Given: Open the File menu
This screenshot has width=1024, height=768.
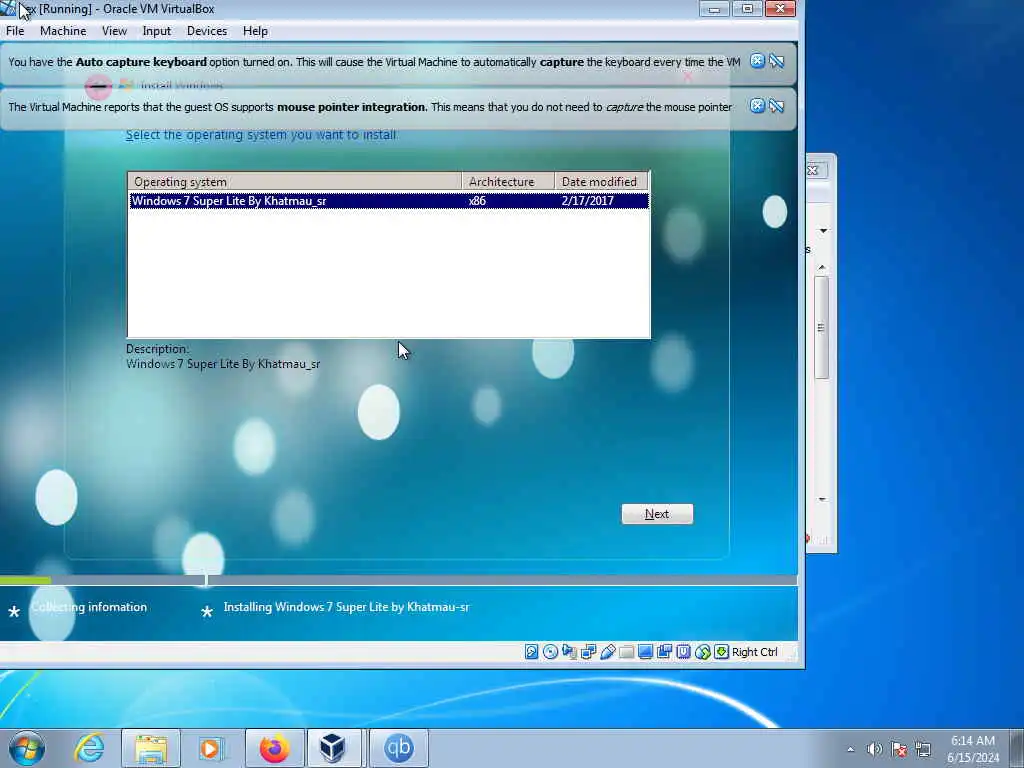Looking at the screenshot, I should click(15, 31).
